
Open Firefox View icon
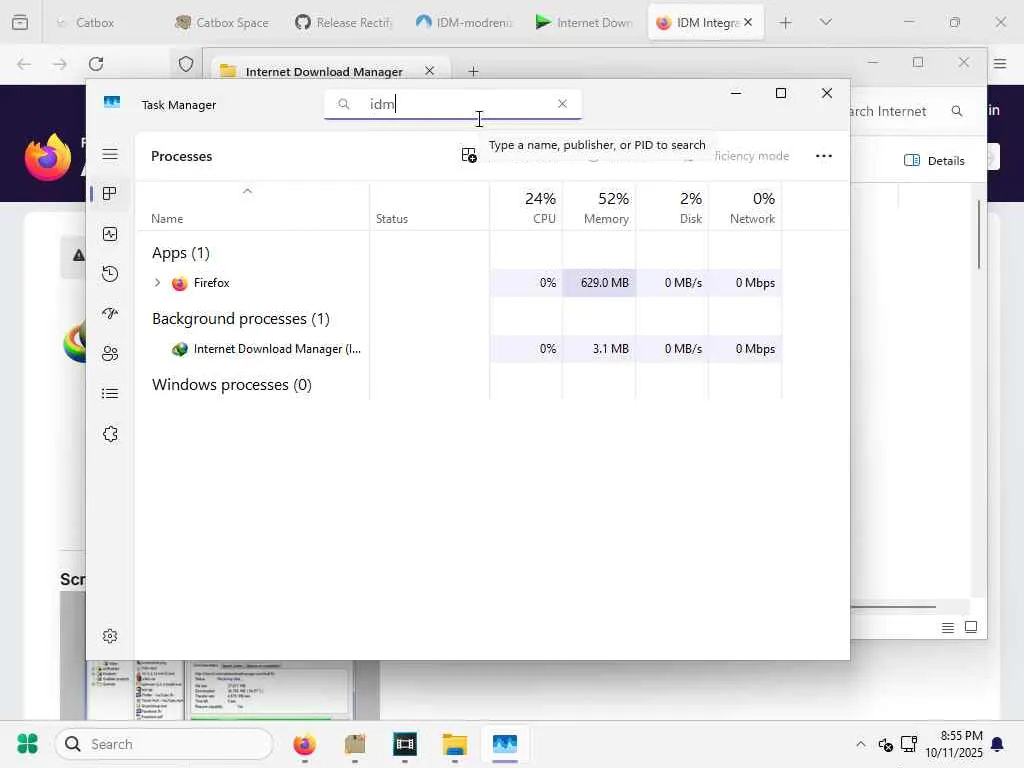20,22
